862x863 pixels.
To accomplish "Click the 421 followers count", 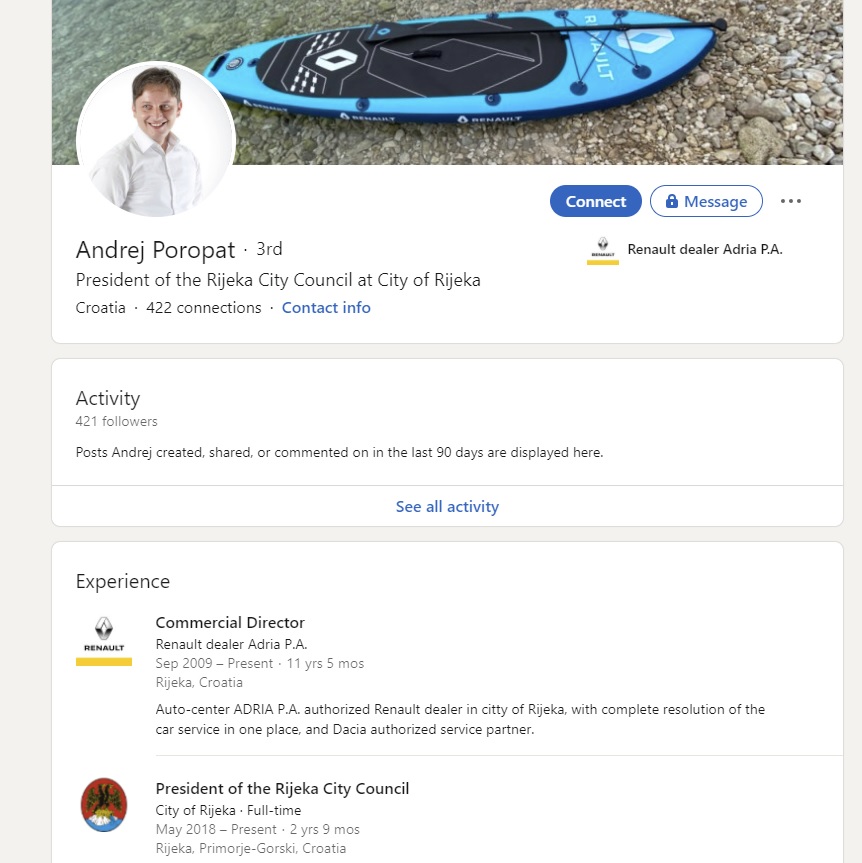I will (117, 422).
